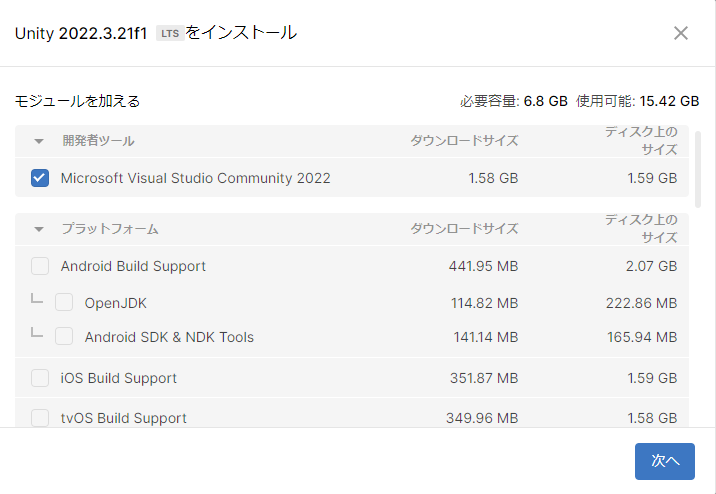
Task: Click the 開発者ツール section header
Action: click(x=98, y=141)
